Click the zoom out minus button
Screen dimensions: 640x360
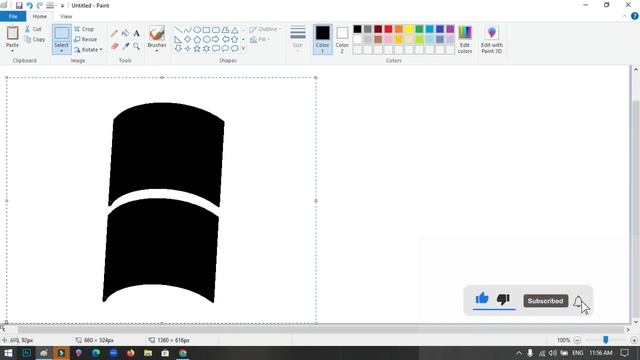(x=577, y=340)
